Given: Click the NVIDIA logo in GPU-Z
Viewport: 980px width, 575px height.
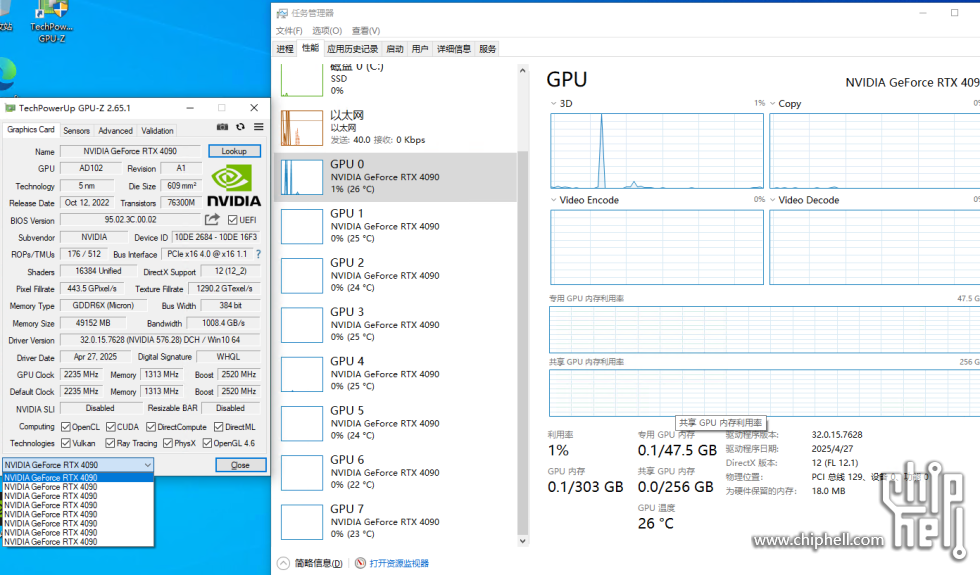Looking at the screenshot, I should tap(234, 185).
